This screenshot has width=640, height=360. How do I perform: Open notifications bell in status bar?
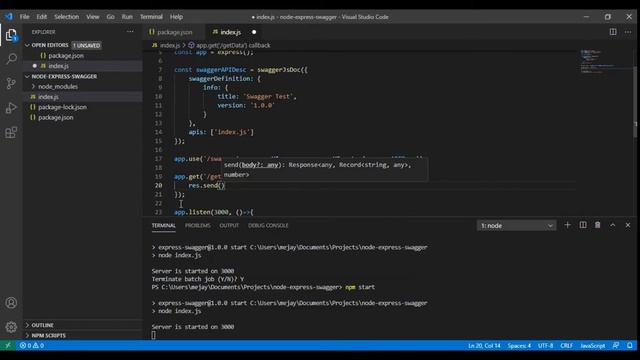pyautogui.click(x=630, y=345)
